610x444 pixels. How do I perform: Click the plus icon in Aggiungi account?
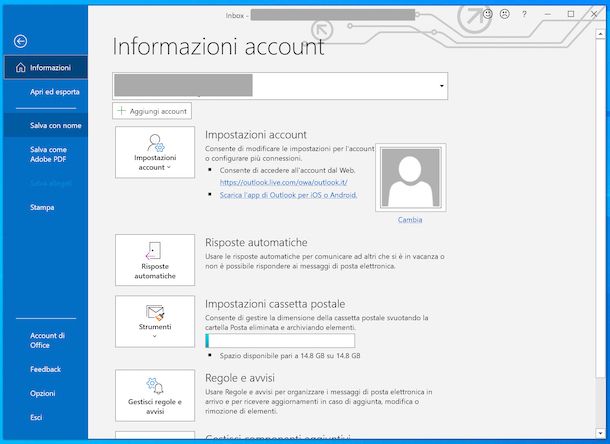click(121, 111)
